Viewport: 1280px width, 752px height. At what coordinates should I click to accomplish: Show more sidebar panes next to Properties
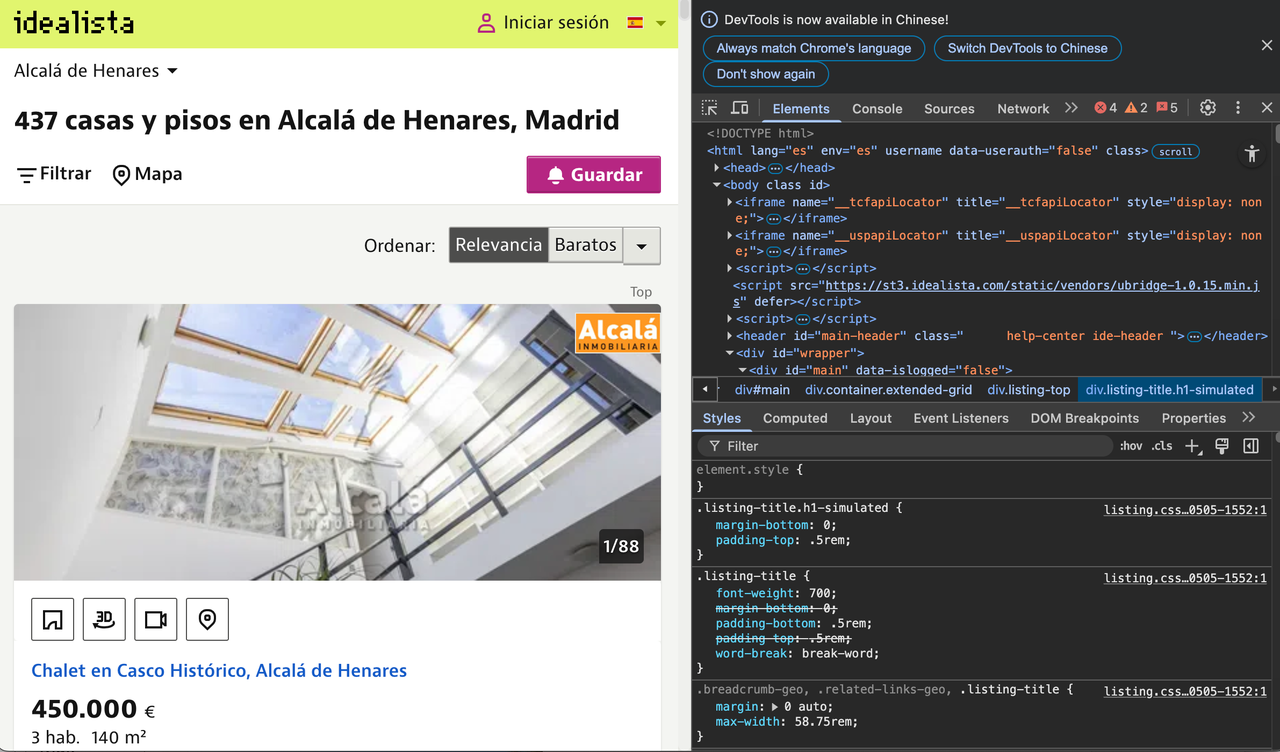click(x=1248, y=418)
